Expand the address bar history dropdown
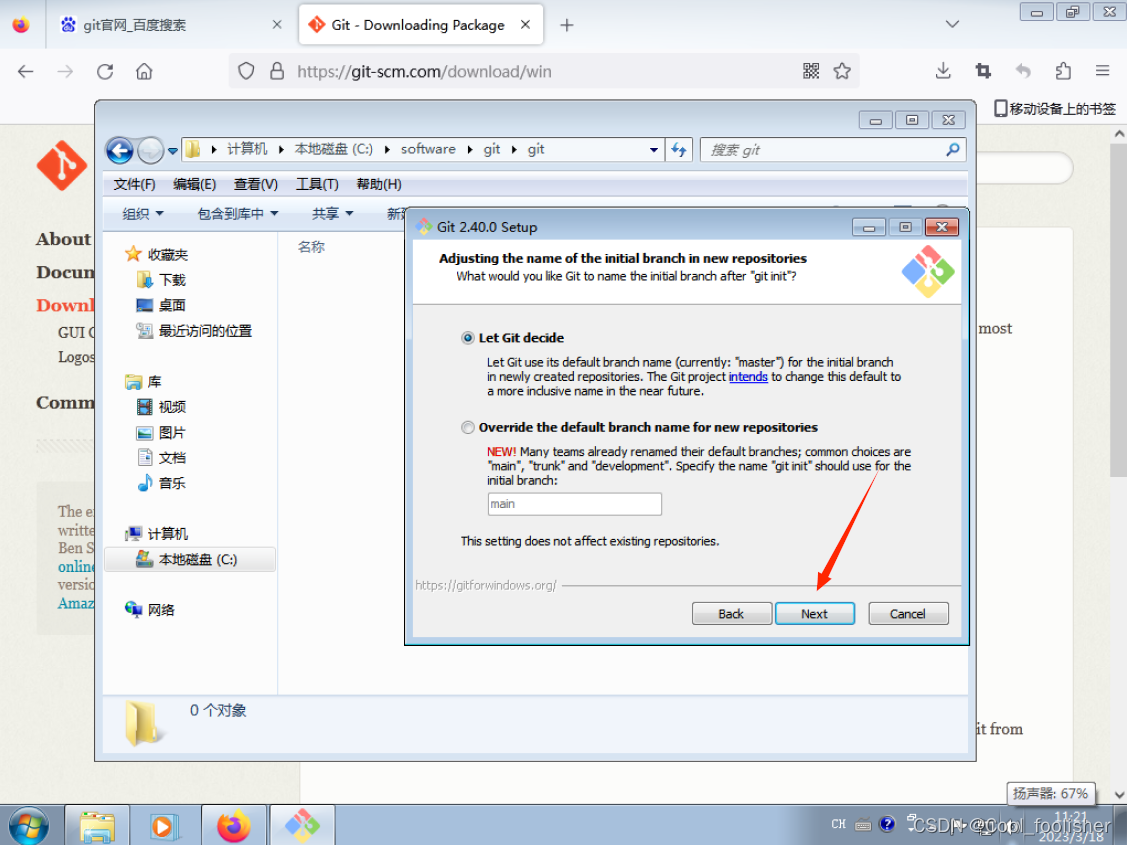This screenshot has height=845, width=1127. point(653,149)
